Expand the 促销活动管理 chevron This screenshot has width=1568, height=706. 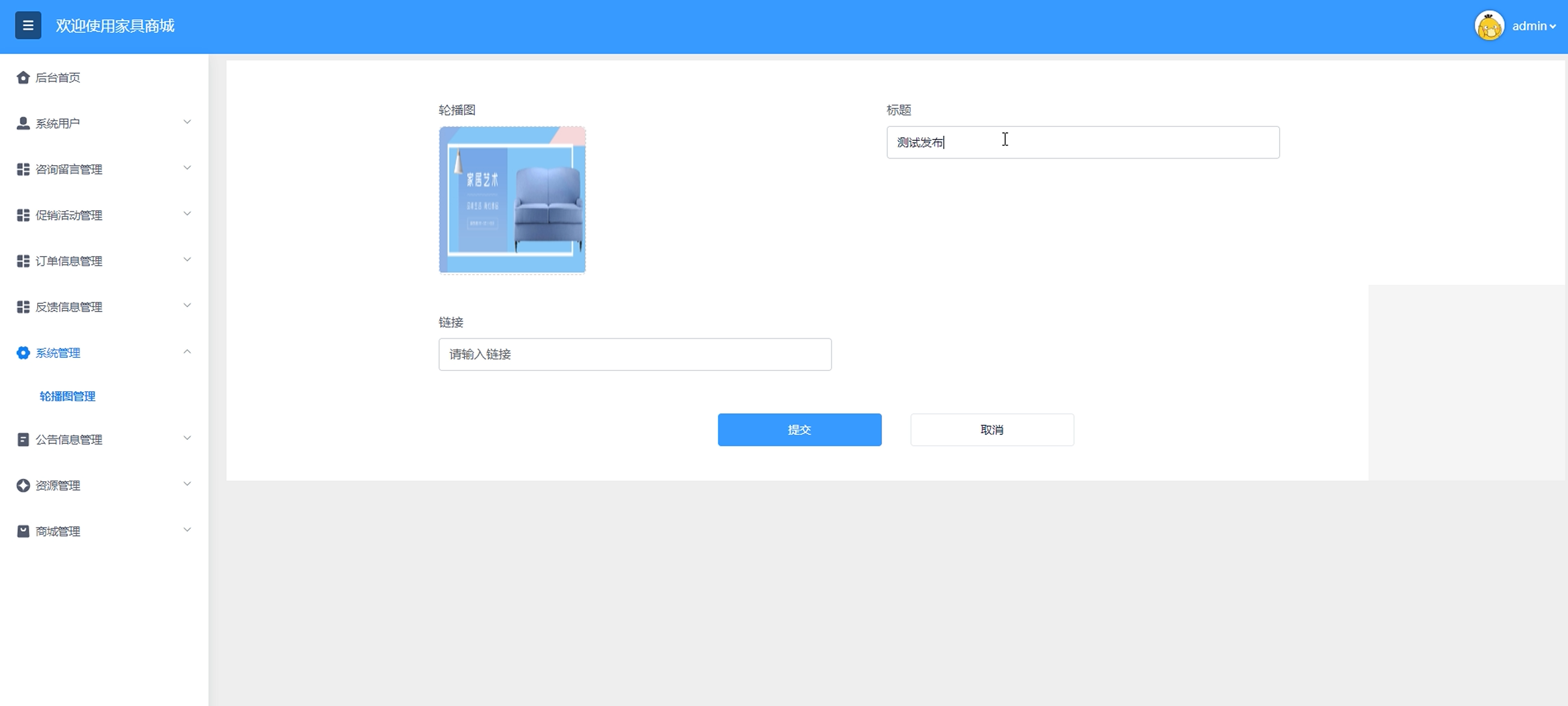coord(187,214)
